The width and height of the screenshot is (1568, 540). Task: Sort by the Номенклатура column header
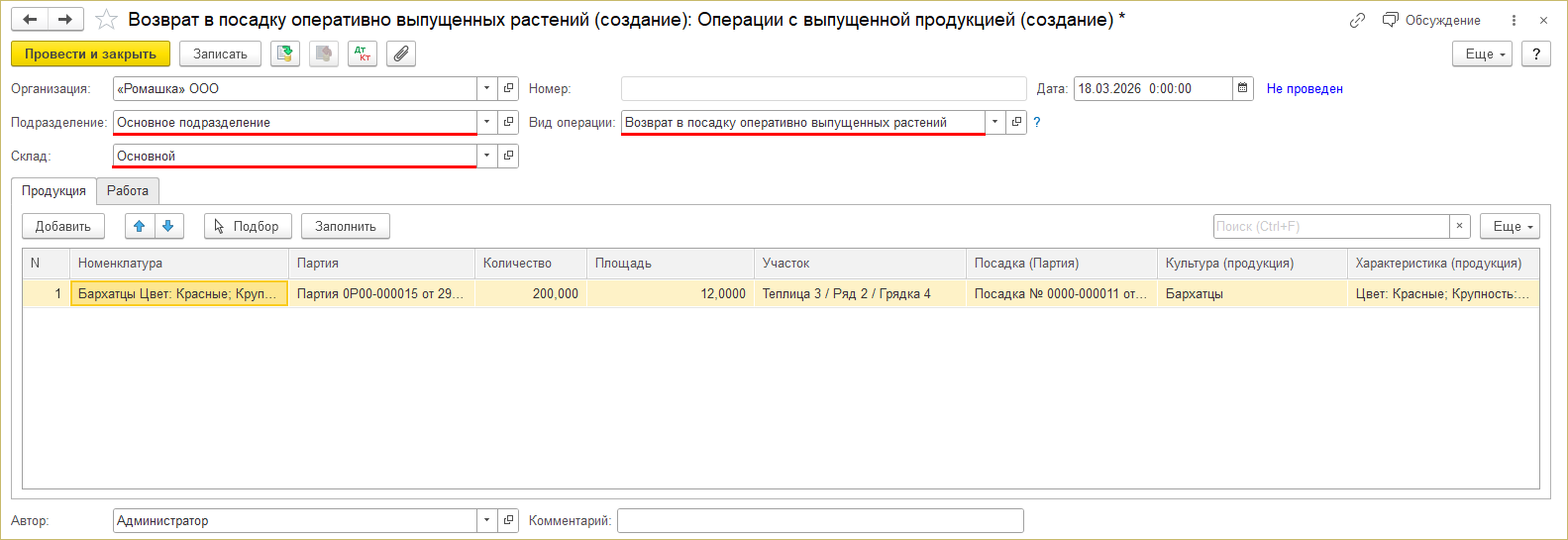point(179,263)
